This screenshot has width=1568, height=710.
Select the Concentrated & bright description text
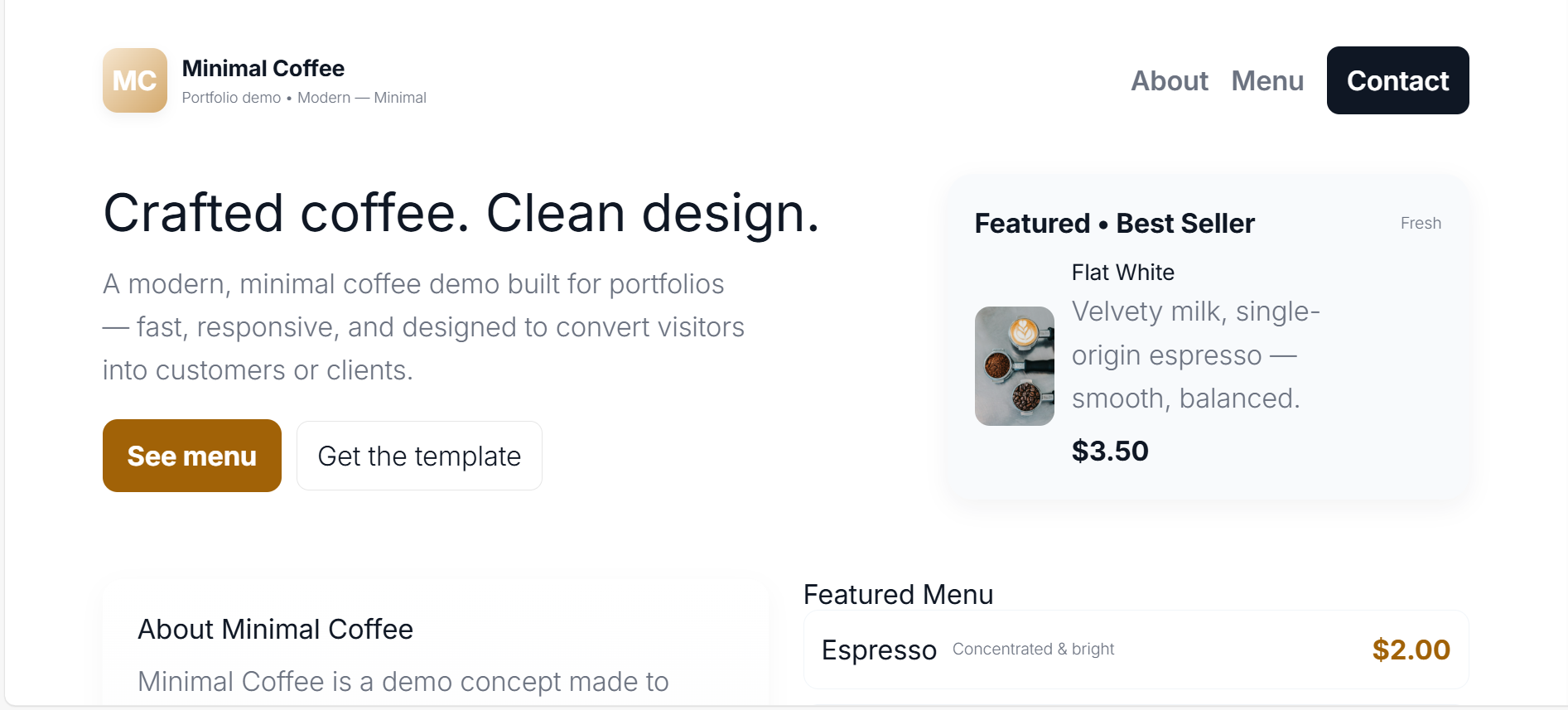(x=1033, y=650)
